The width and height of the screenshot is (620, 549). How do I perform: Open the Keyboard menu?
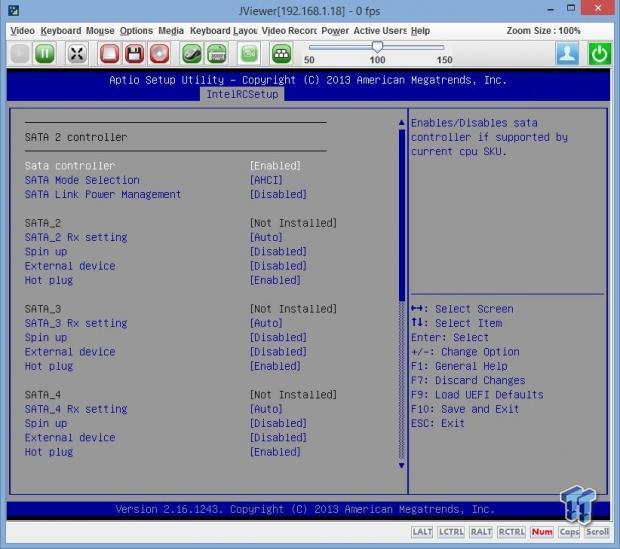coord(60,31)
